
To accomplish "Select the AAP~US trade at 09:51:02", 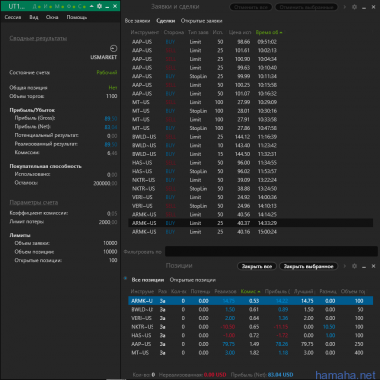I will (x=250, y=42).
